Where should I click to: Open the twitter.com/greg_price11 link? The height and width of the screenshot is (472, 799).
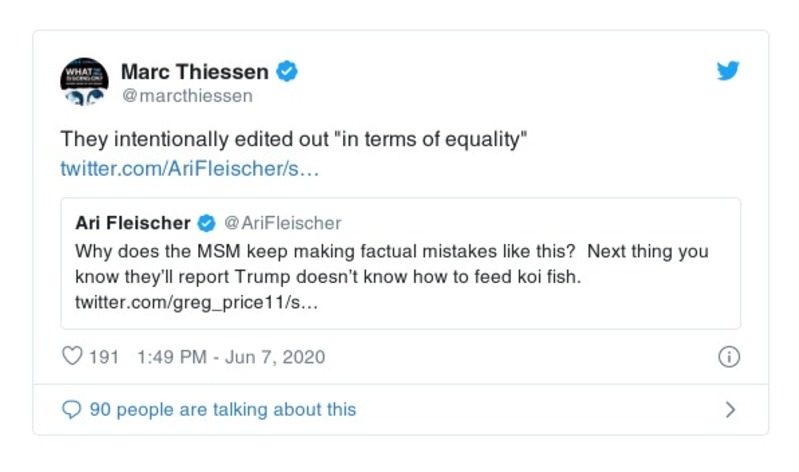point(197,301)
